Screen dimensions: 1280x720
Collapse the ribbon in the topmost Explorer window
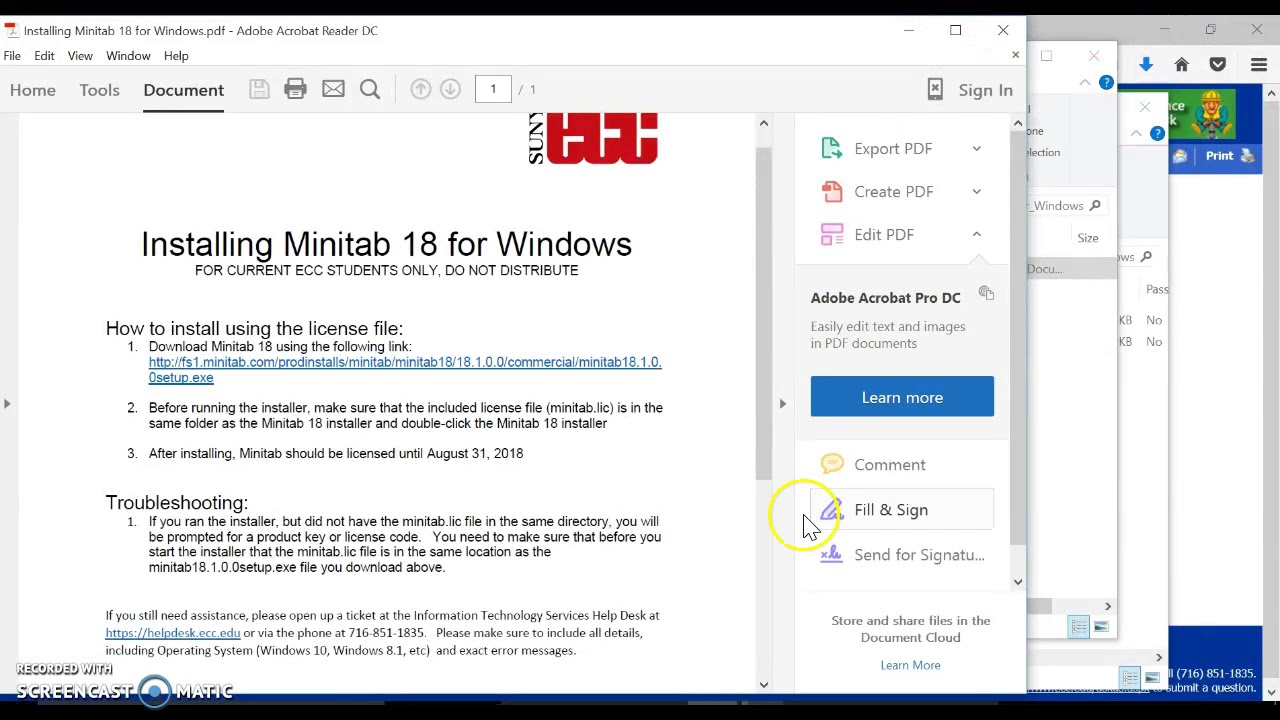coord(1085,83)
